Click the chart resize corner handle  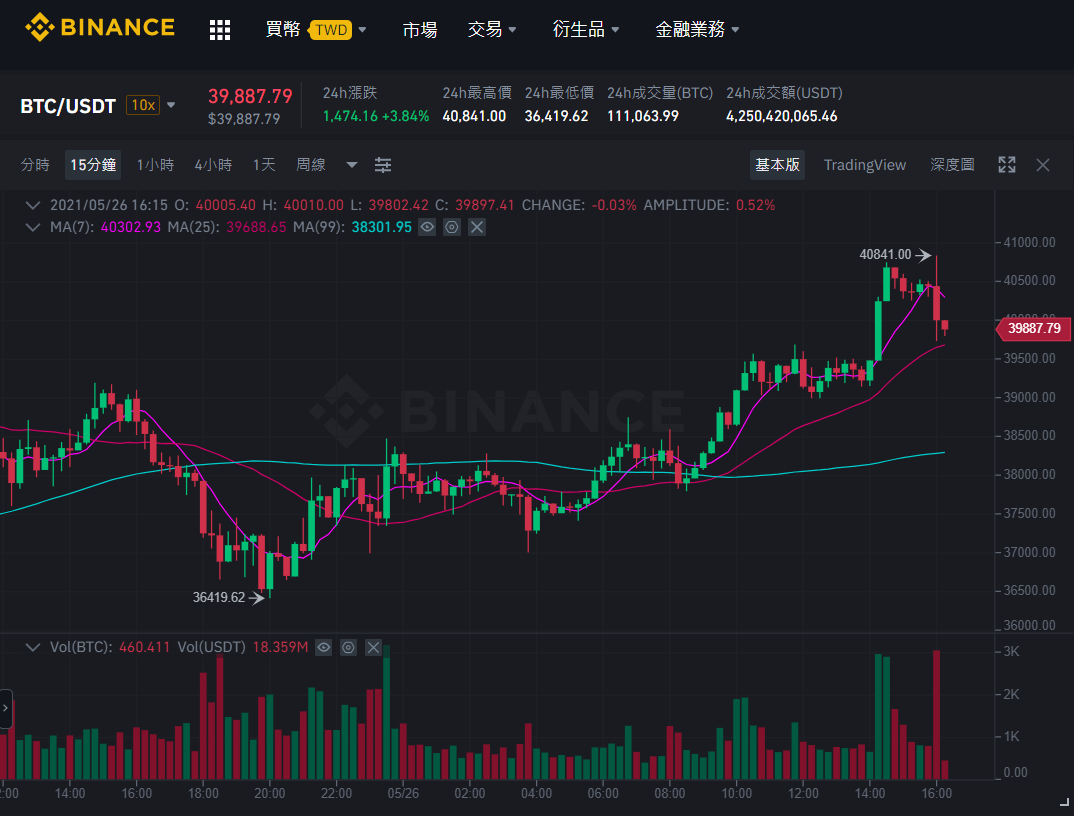1064,802
